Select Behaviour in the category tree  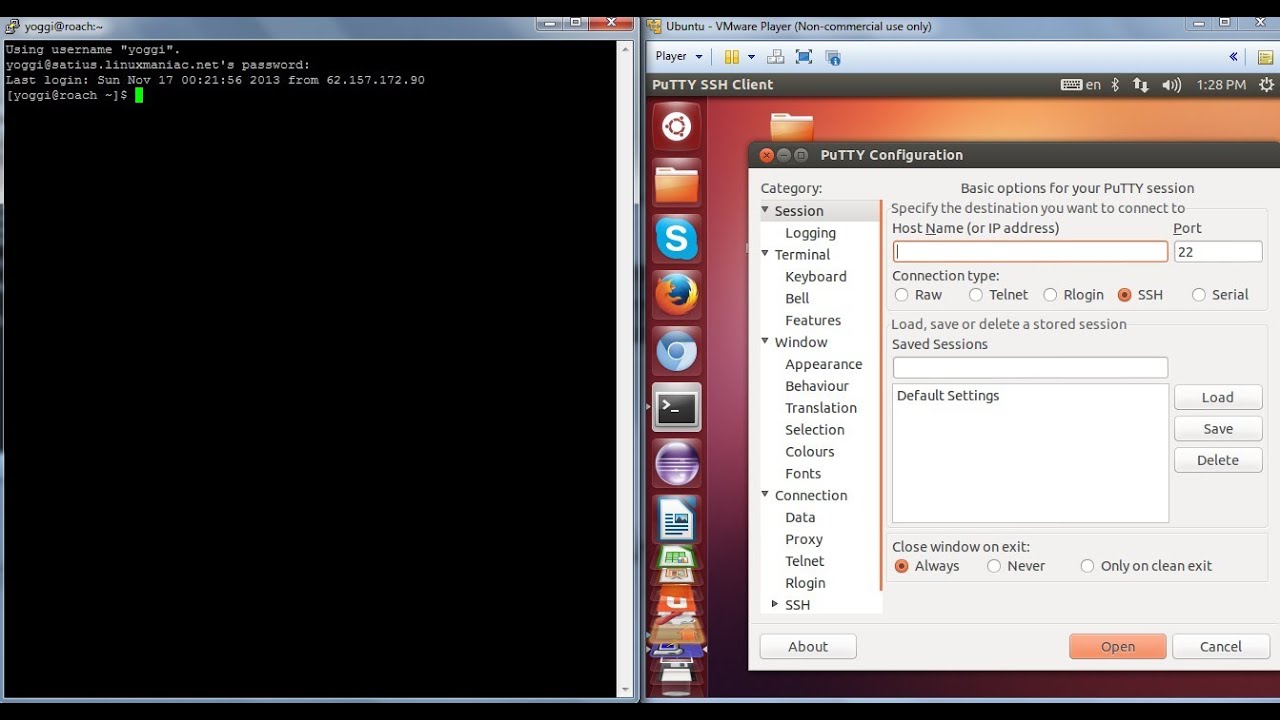point(817,386)
